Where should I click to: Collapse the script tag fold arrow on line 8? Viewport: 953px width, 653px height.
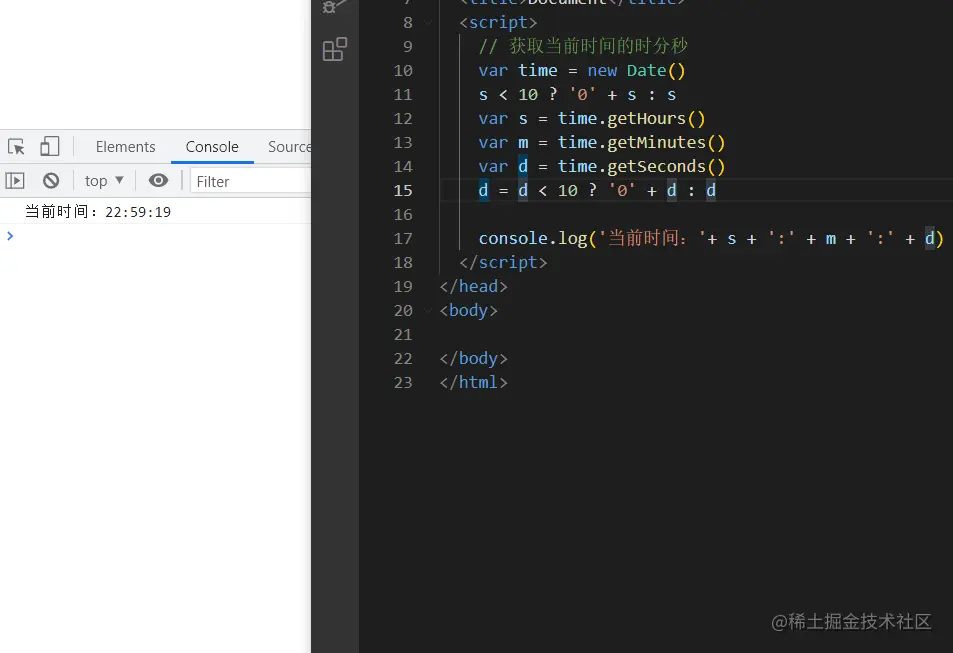[x=428, y=22]
